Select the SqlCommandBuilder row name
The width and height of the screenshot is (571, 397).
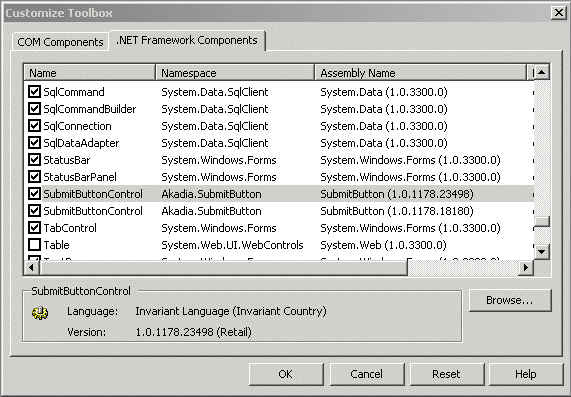[x=90, y=109]
